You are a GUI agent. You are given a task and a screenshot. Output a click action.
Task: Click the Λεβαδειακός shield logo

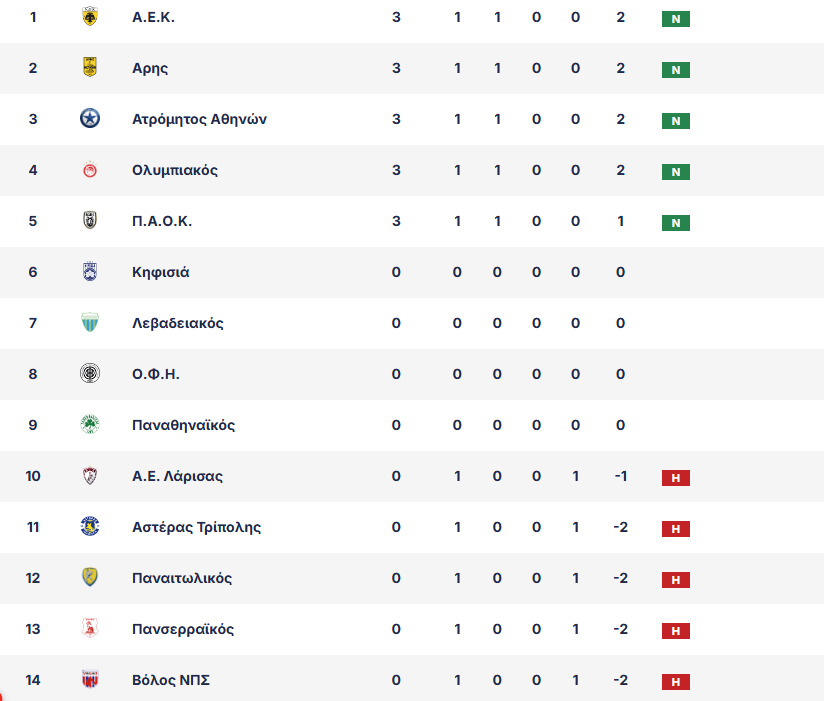click(90, 323)
